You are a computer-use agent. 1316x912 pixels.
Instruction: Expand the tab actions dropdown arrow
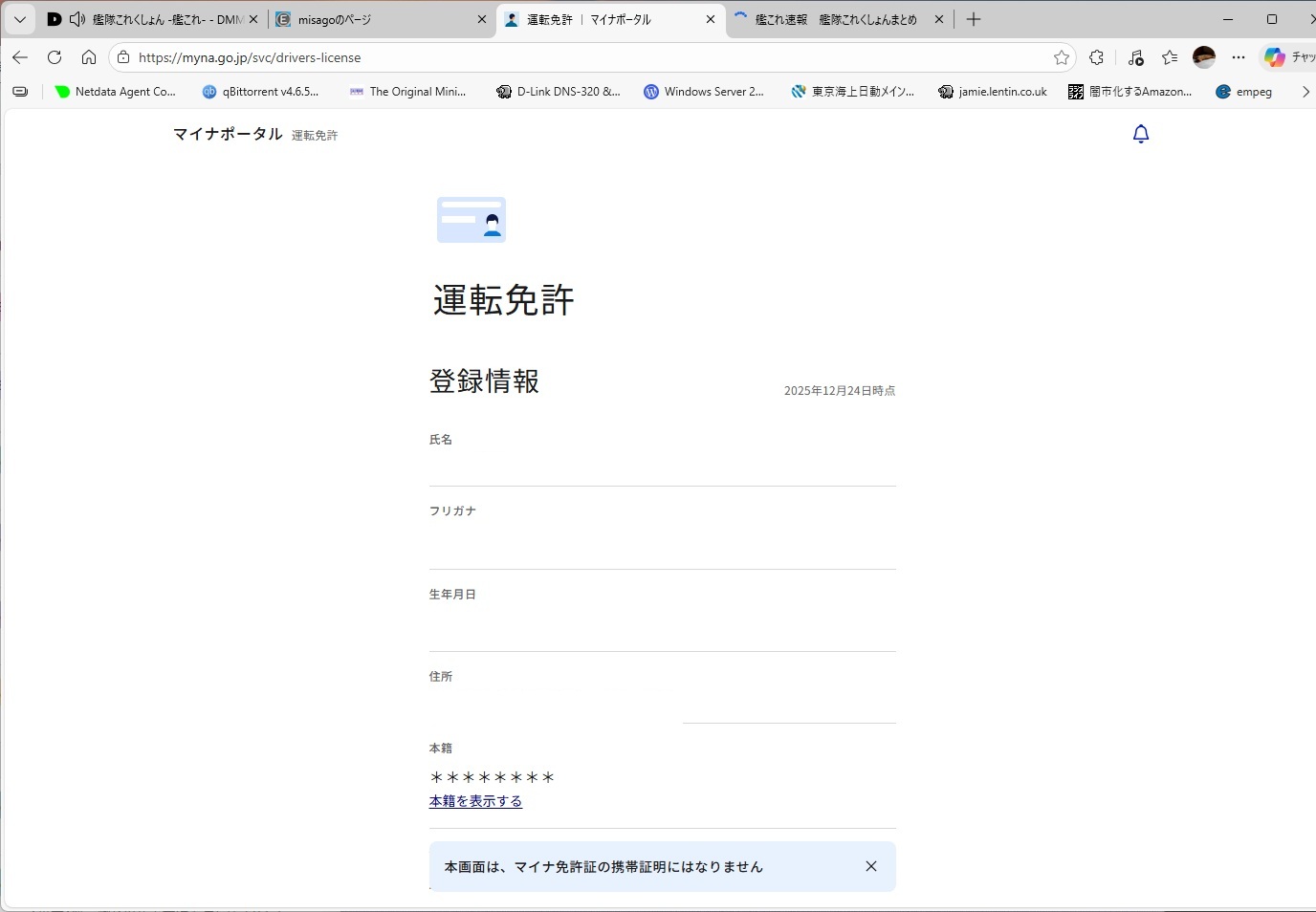19,19
